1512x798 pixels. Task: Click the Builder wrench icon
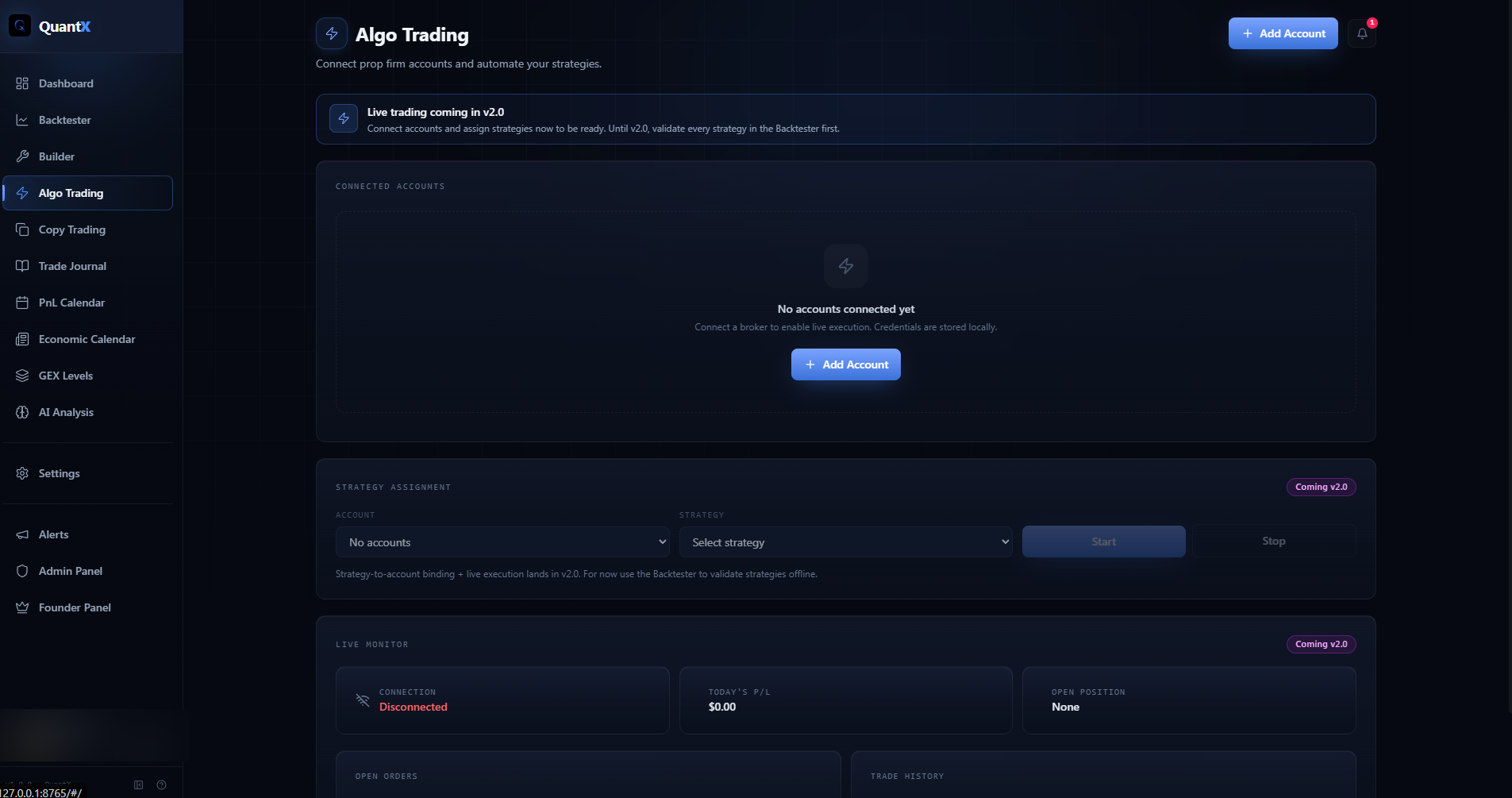tap(22, 156)
